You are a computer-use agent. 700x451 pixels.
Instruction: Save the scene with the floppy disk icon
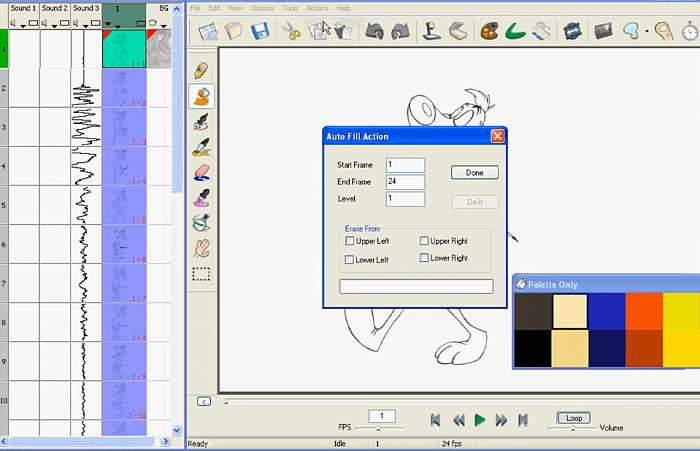(260, 31)
